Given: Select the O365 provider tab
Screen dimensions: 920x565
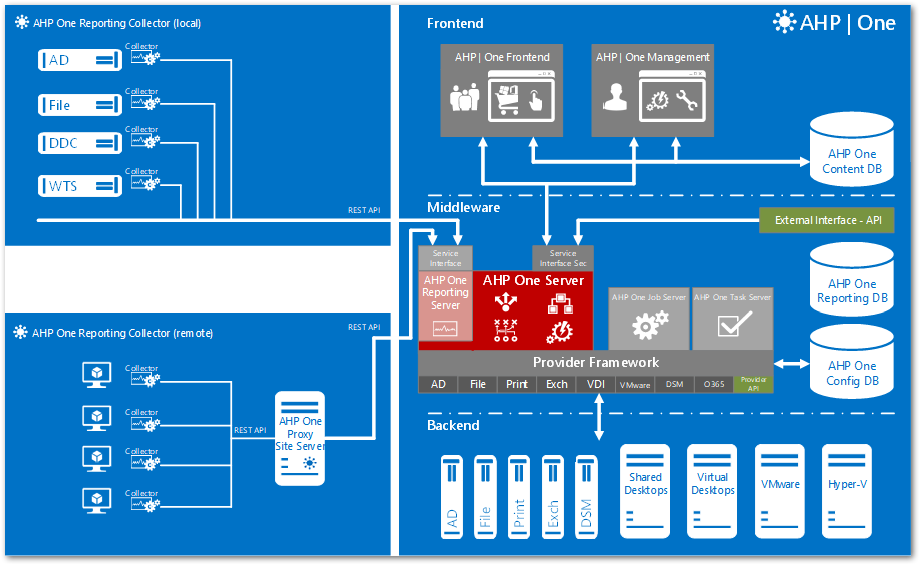Looking at the screenshot, I should point(713,384).
